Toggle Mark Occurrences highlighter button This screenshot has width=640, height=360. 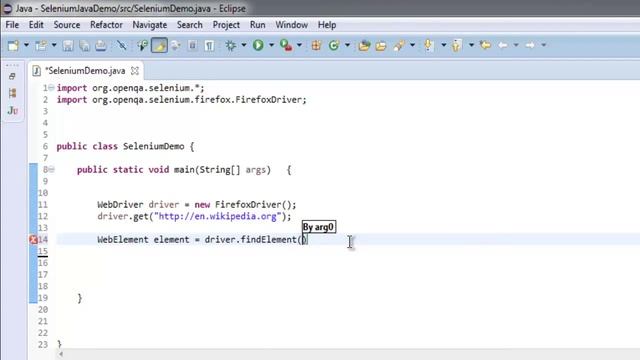pyautogui.click(x=159, y=45)
